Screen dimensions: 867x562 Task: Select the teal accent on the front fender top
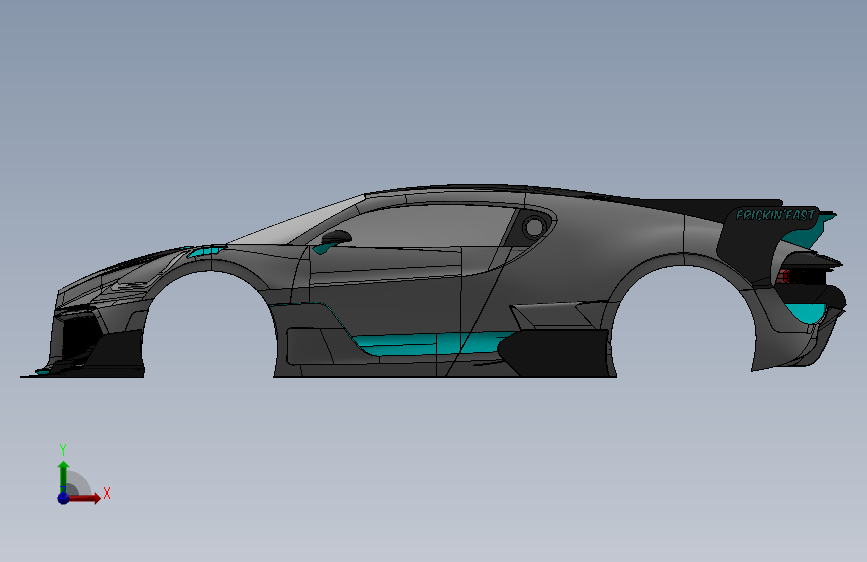[205, 251]
